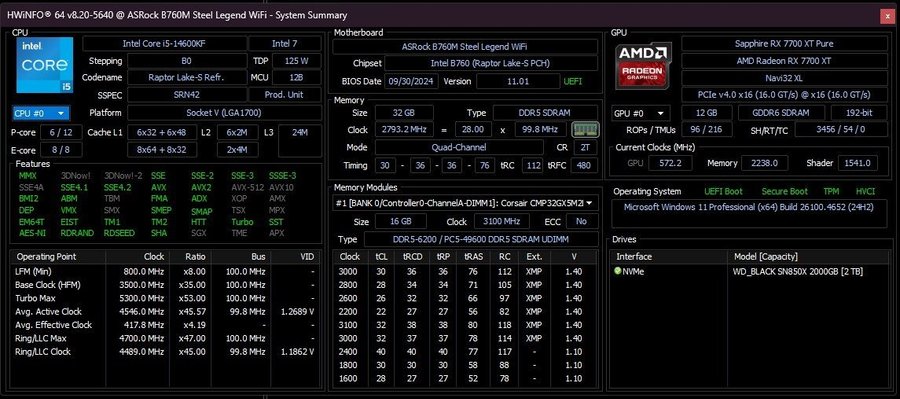The image size is (900, 399).
Task: Click the green UEFI label
Action: pyautogui.click(x=572, y=81)
